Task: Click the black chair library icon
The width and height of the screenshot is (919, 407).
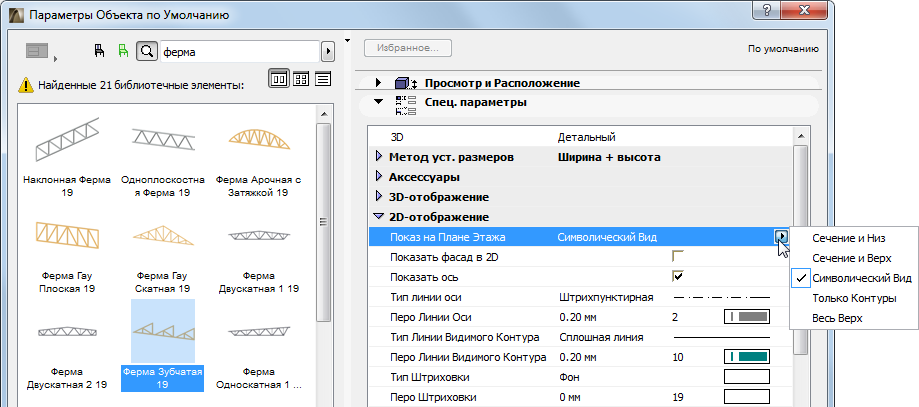Action: (x=98, y=49)
